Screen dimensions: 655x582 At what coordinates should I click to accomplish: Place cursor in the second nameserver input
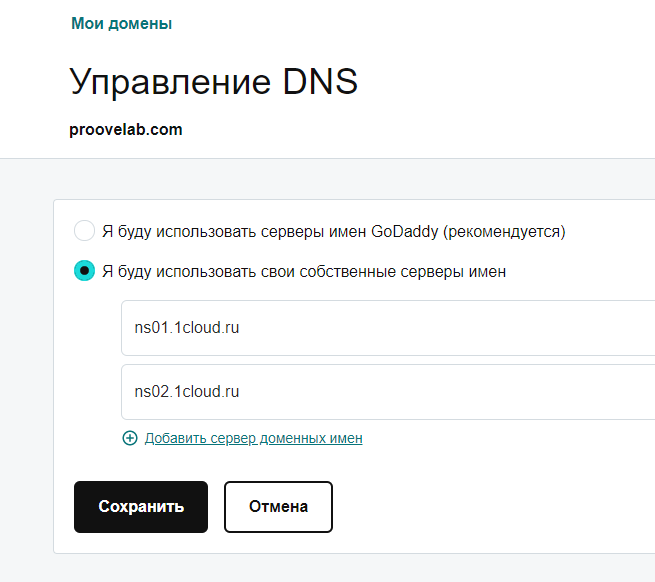click(388, 391)
